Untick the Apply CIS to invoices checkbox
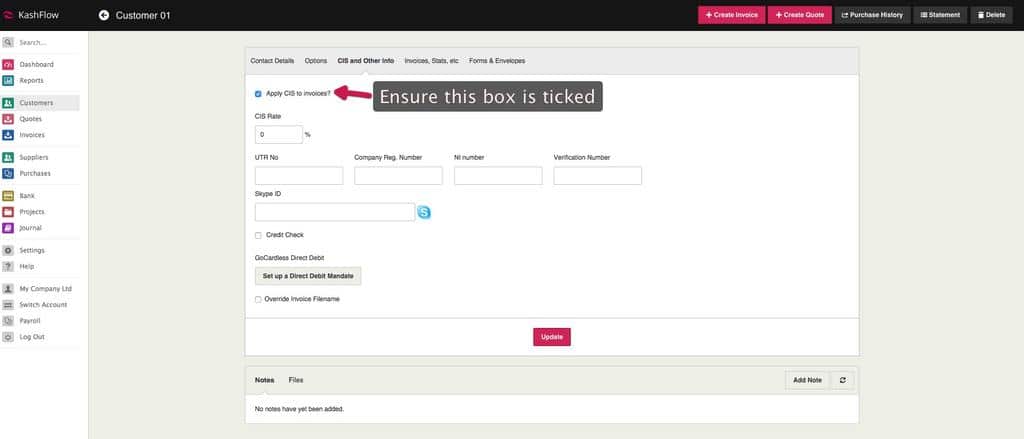1024x439 pixels. (x=259, y=93)
